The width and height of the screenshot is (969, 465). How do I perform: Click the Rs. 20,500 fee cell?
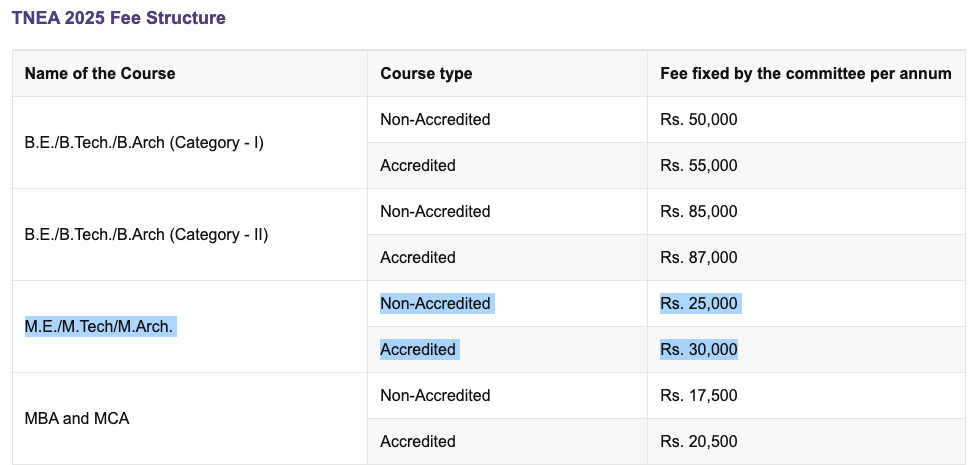coord(698,441)
